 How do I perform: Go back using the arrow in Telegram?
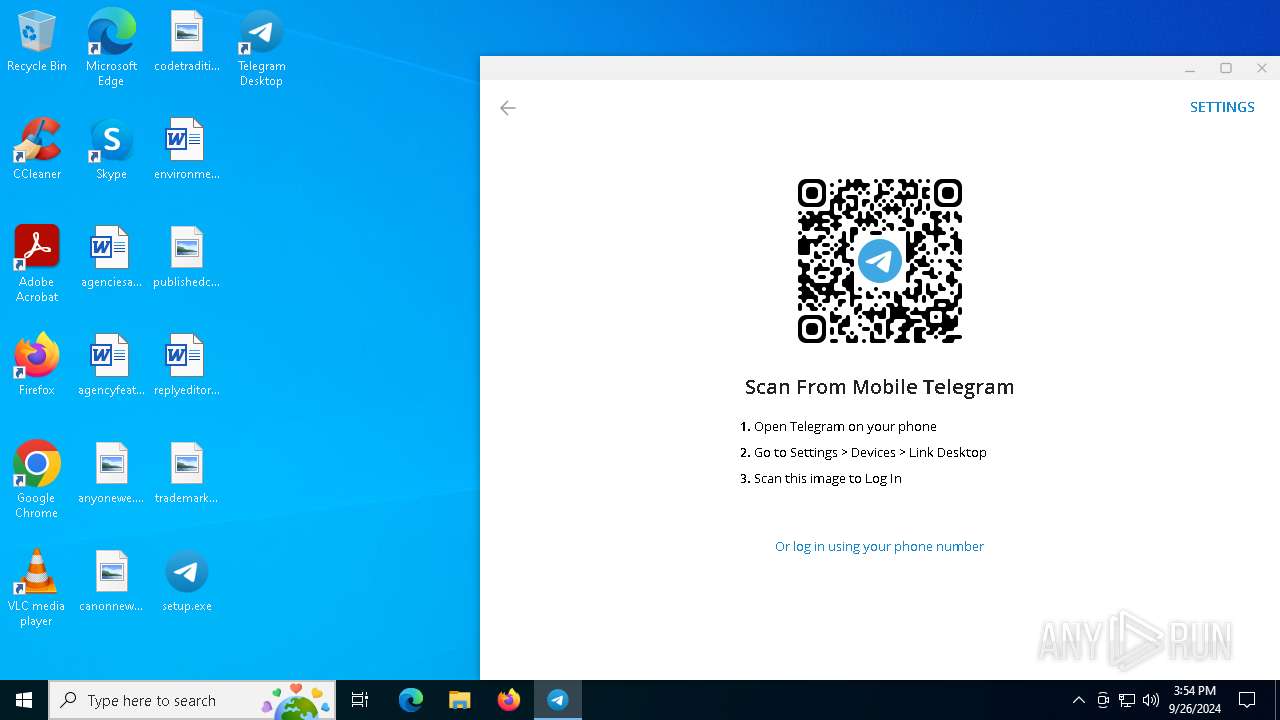(508, 108)
